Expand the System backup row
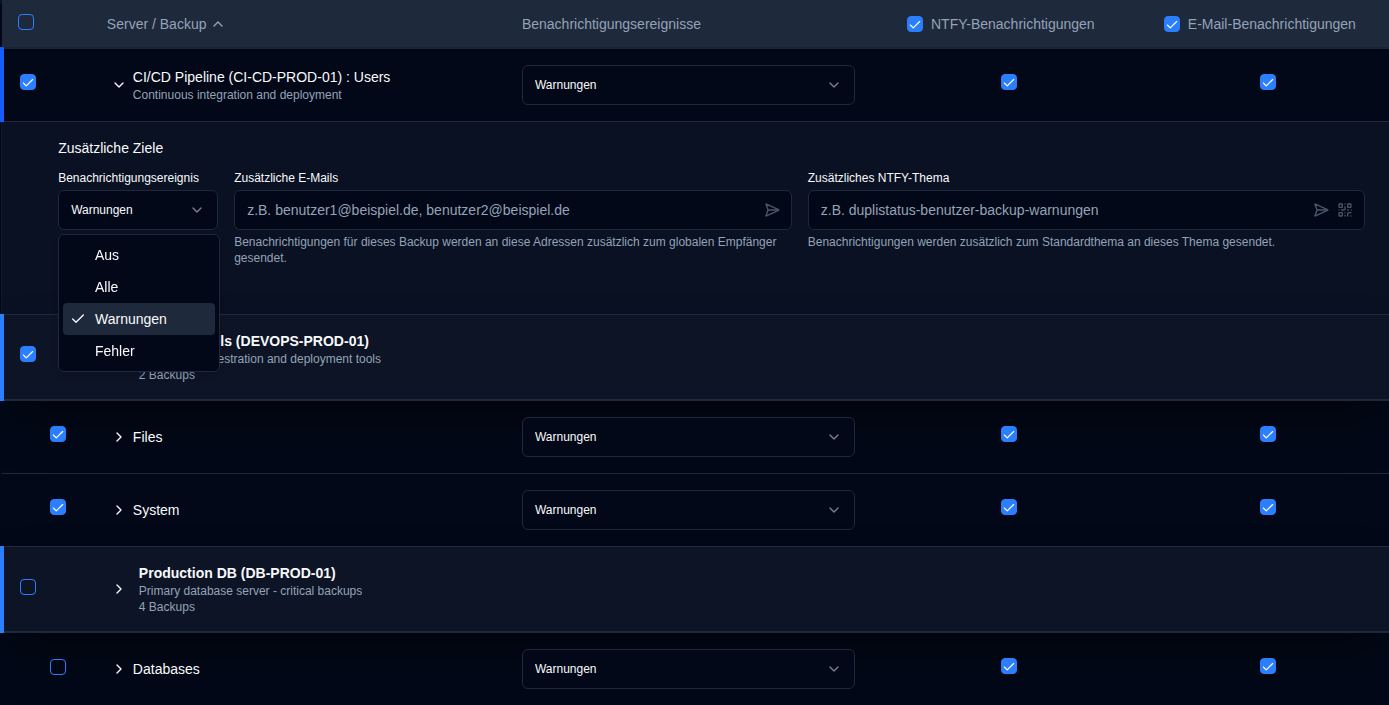1389x705 pixels. [x=118, y=510]
